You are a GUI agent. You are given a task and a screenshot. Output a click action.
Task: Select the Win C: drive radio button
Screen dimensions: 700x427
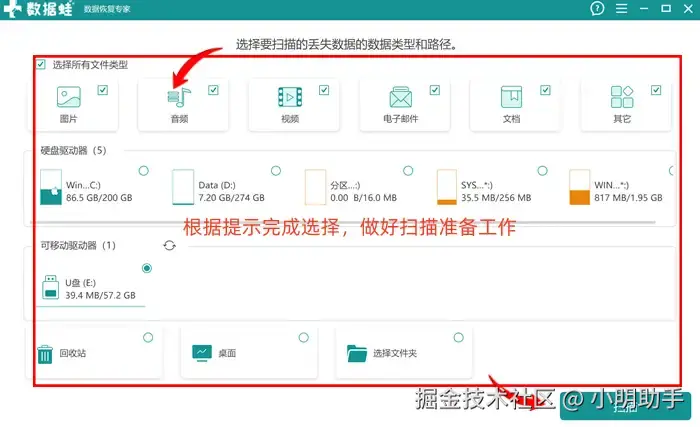[144, 171]
